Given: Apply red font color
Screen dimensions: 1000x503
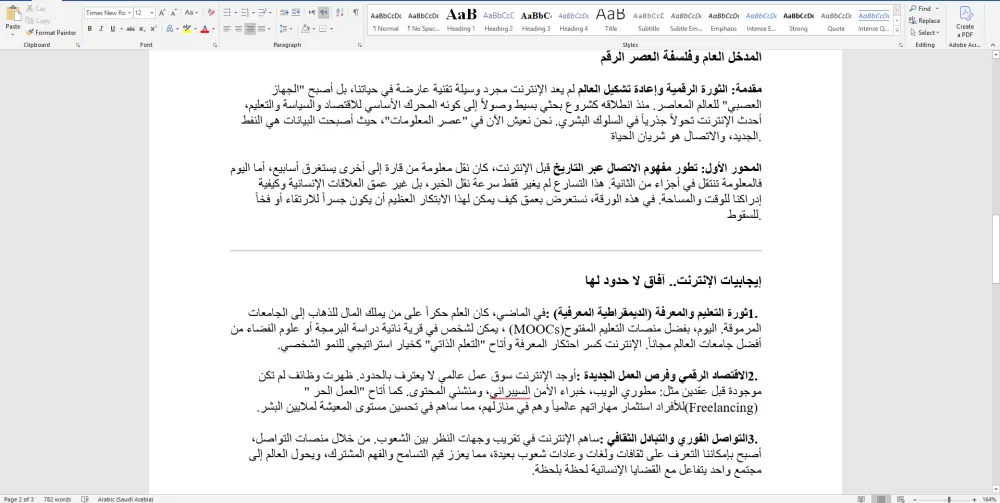Looking at the screenshot, I should pos(204,29).
